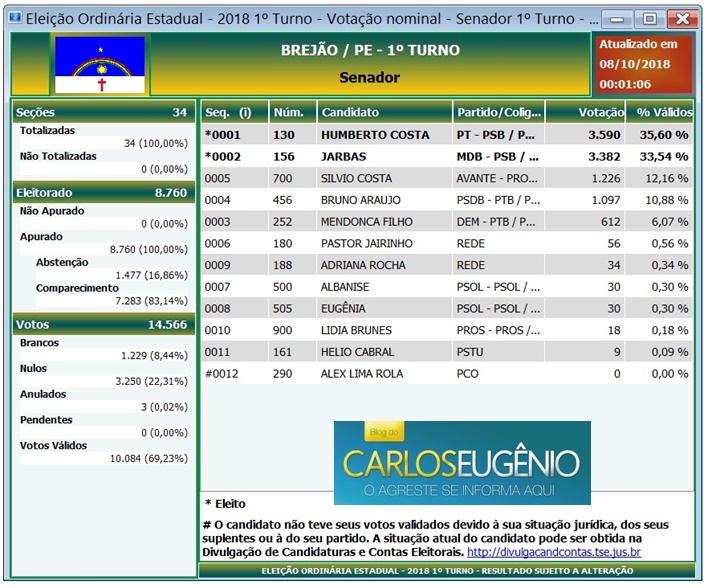Viewport: 709px width, 588px height.
Task: Sort by the Núm. column header
Action: point(293,112)
